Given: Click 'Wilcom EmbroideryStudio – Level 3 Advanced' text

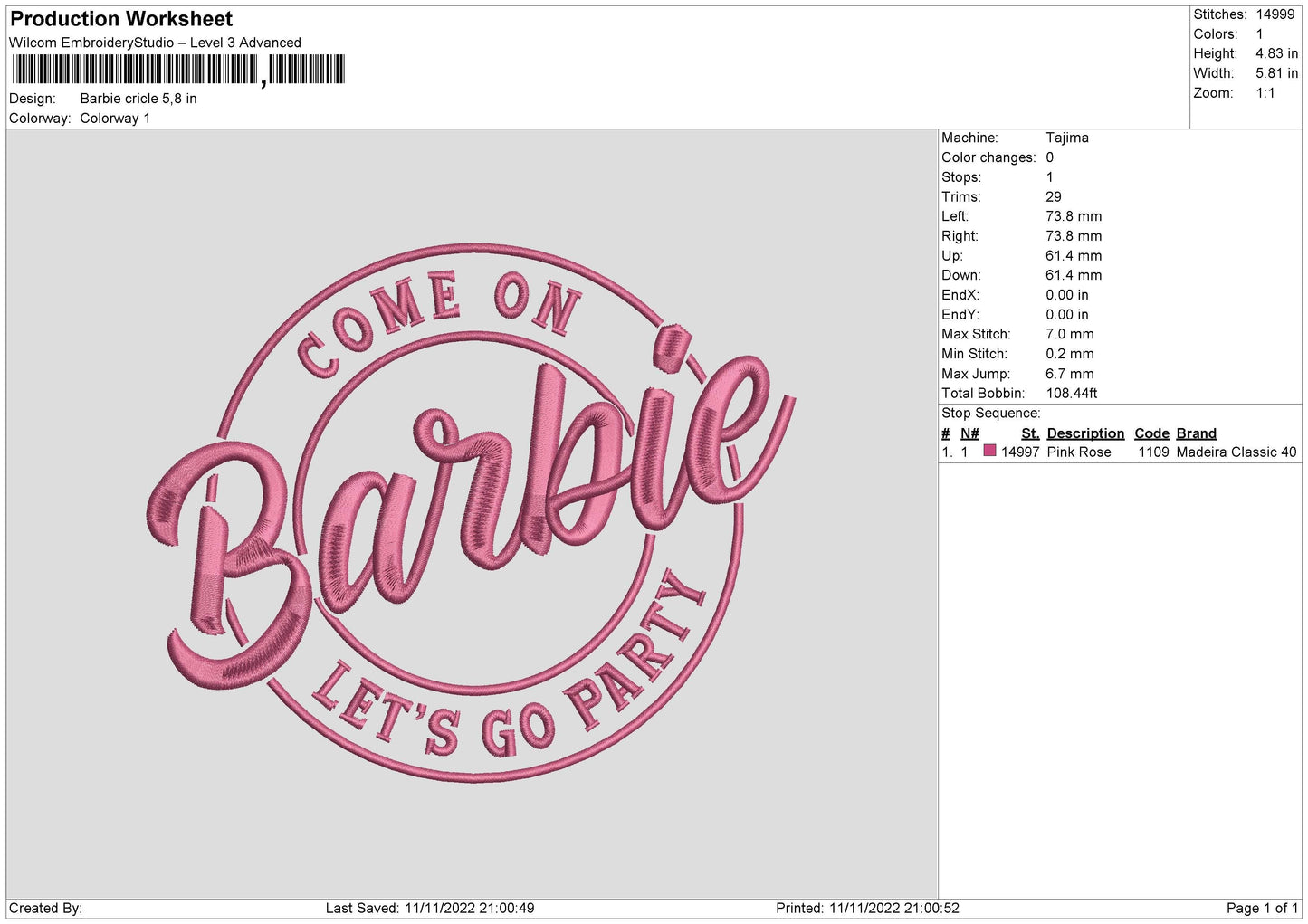Looking at the screenshot, I should [155, 43].
